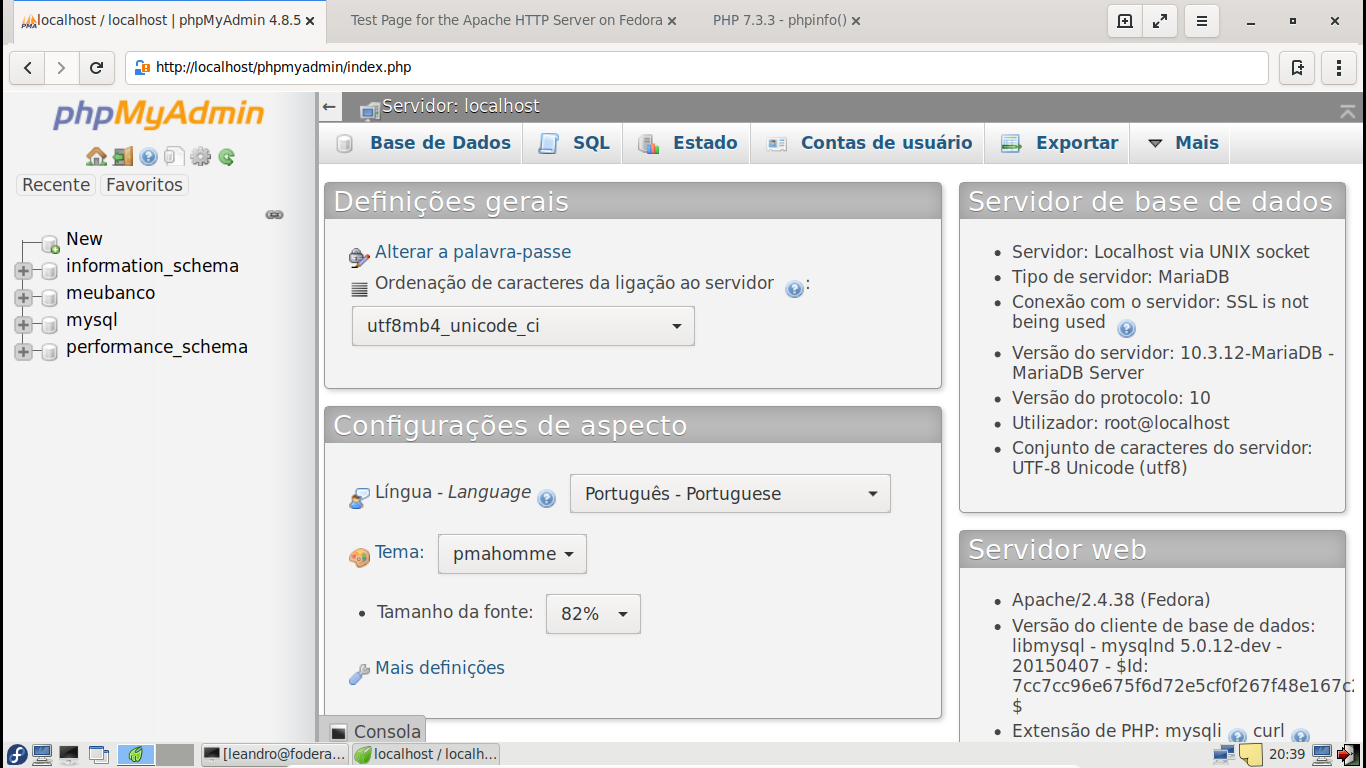Click the Mais definições link
This screenshot has height=768, width=1366.
440,668
